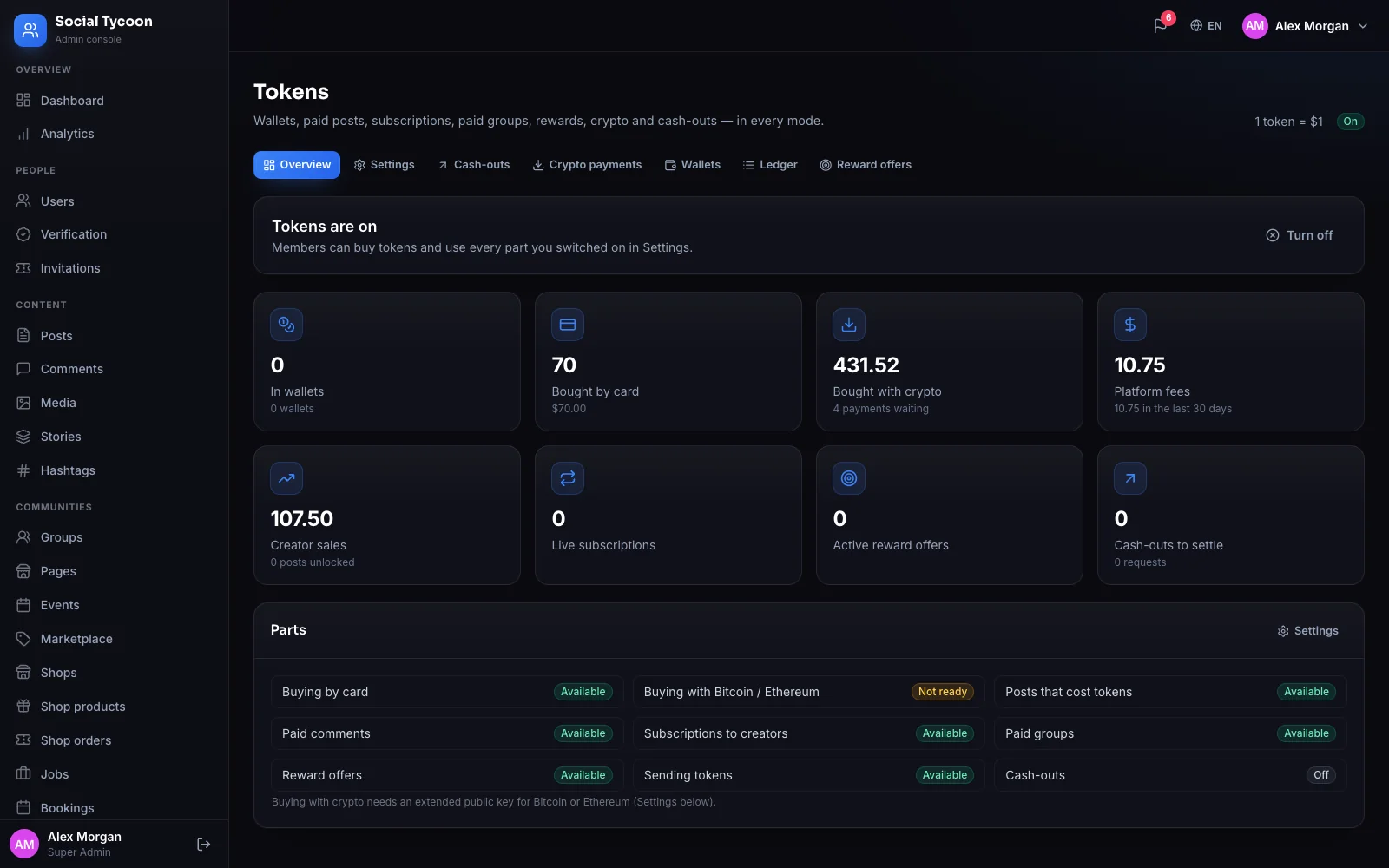Screen dimensions: 1389x868
Task: Click the Creator sales trend icon
Action: click(286, 478)
